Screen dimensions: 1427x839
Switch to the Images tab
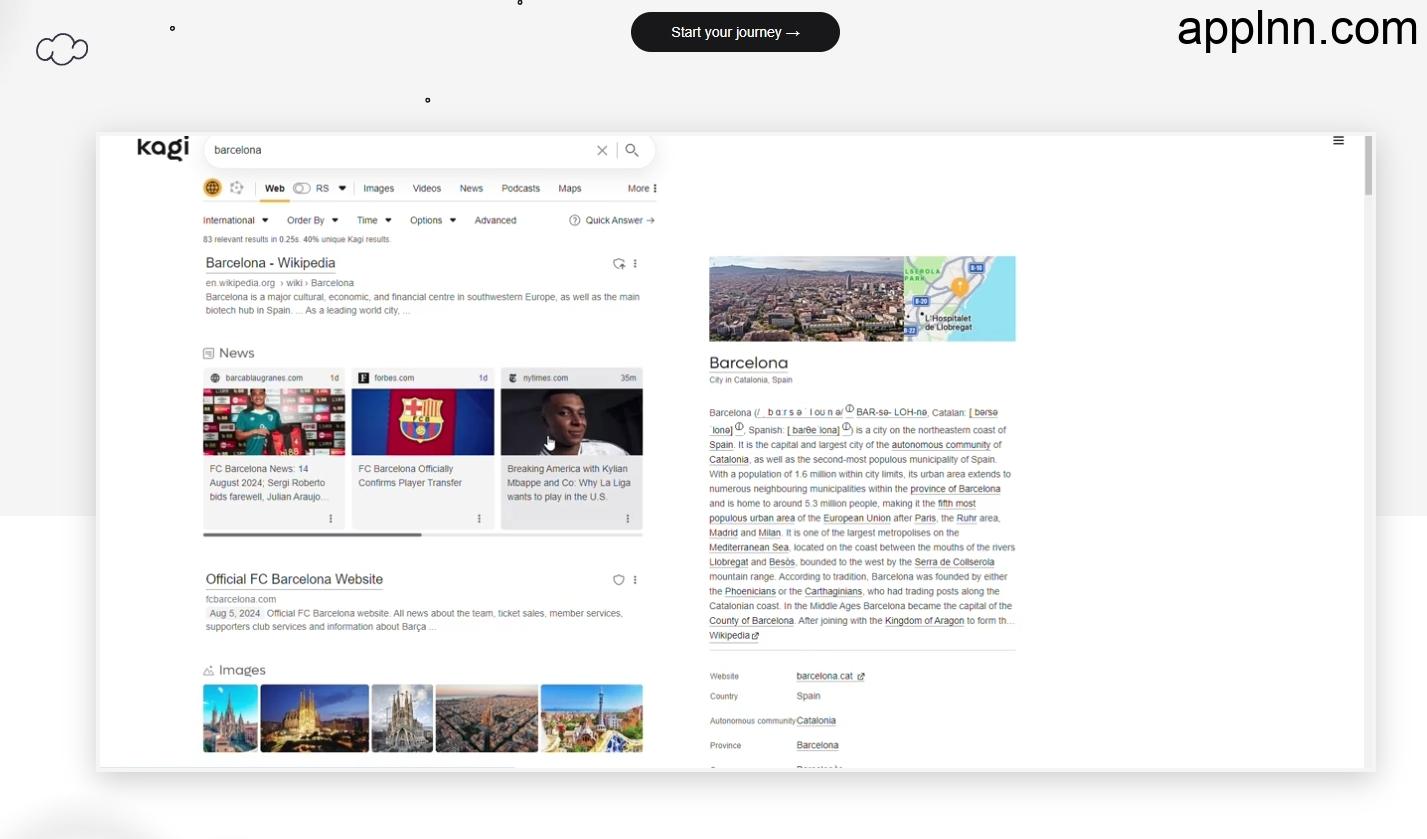point(378,188)
